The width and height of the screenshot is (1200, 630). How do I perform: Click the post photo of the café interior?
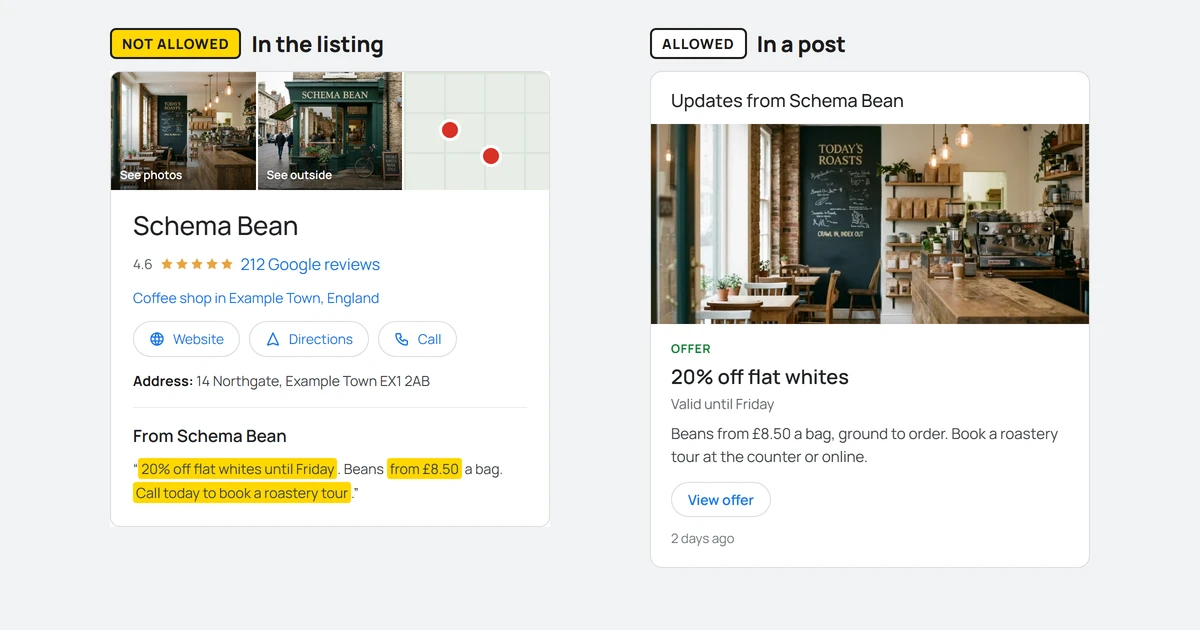coord(870,224)
